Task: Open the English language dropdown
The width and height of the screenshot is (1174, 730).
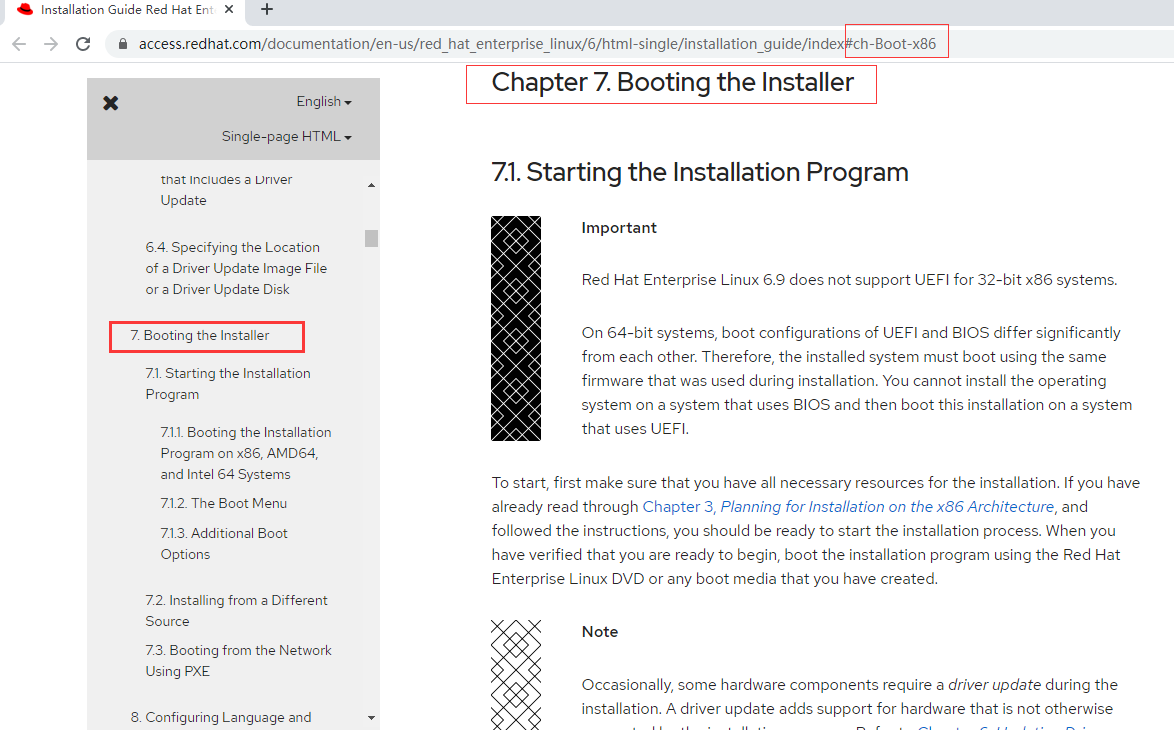Action: 323,102
